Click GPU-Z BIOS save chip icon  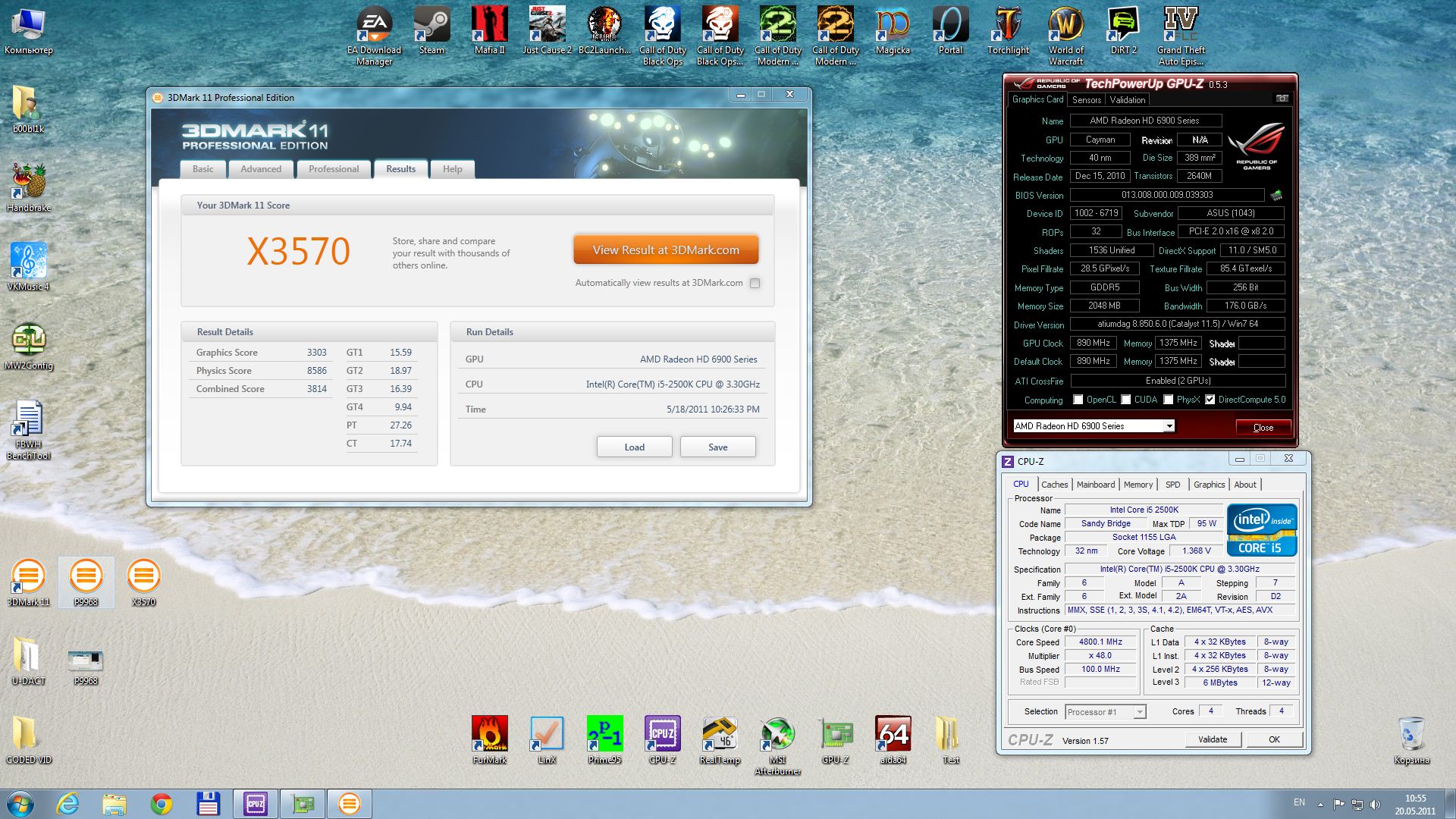tap(1277, 195)
